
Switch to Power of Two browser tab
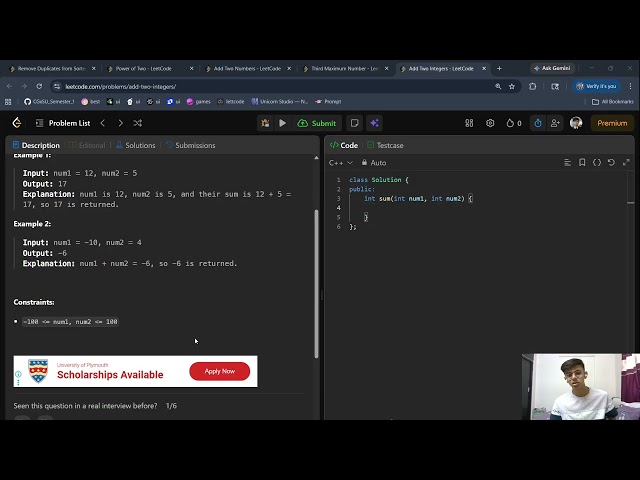pyautogui.click(x=149, y=69)
